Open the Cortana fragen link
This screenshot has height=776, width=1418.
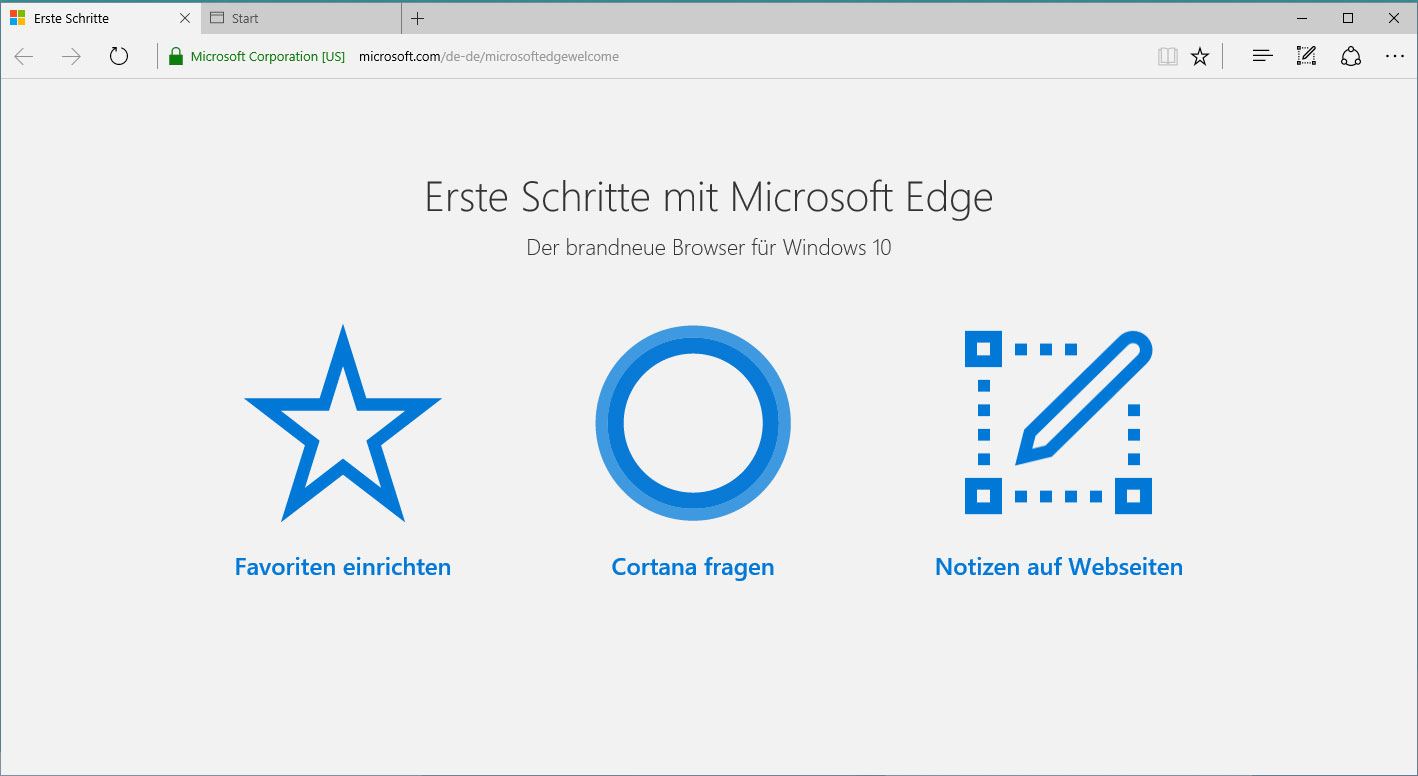point(693,567)
